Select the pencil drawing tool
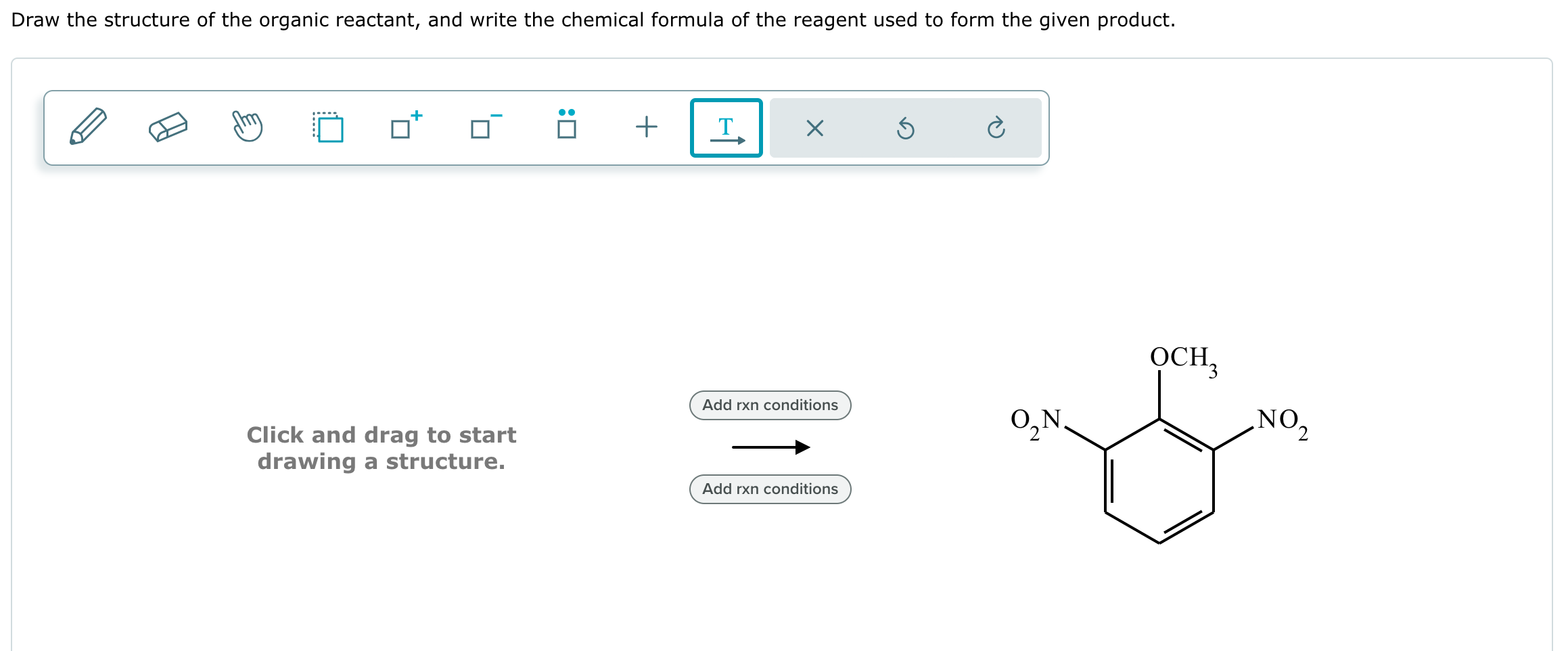Image resolution: width=1568 pixels, height=651 pixels. click(87, 127)
